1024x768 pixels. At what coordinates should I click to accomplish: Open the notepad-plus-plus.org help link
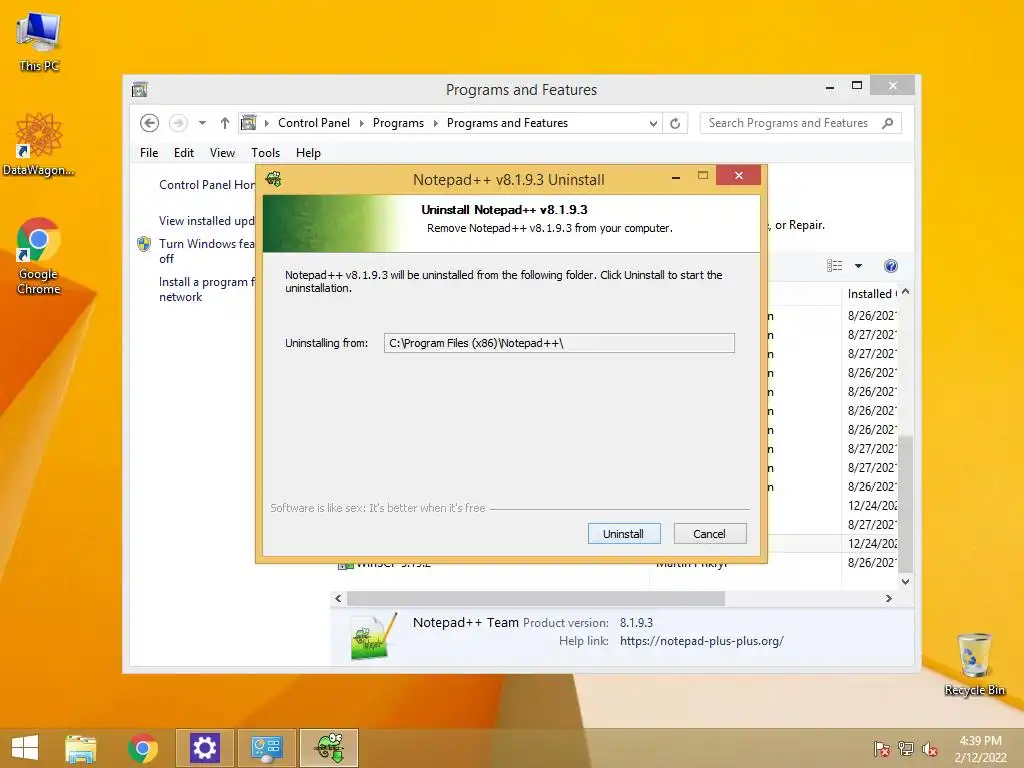tap(702, 641)
